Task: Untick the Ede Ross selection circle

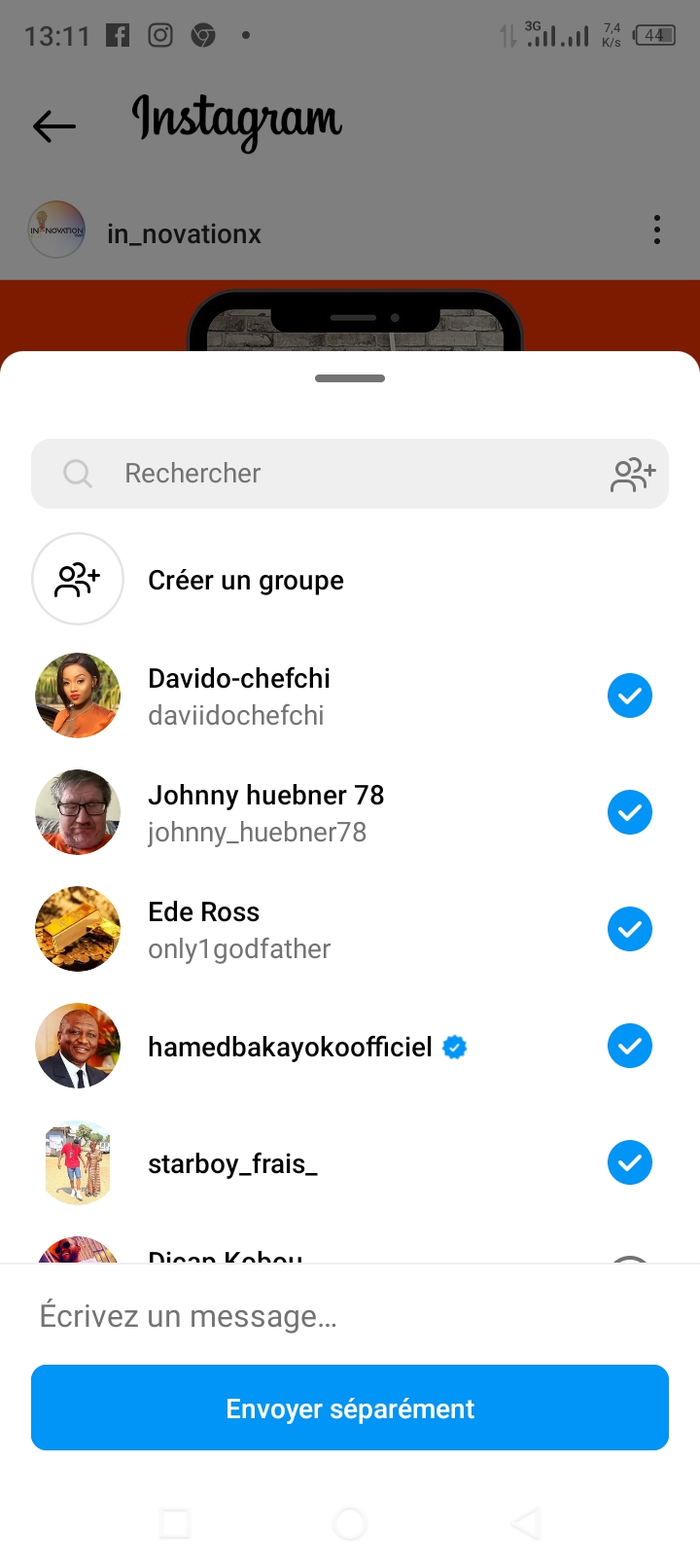Action: tap(630, 929)
